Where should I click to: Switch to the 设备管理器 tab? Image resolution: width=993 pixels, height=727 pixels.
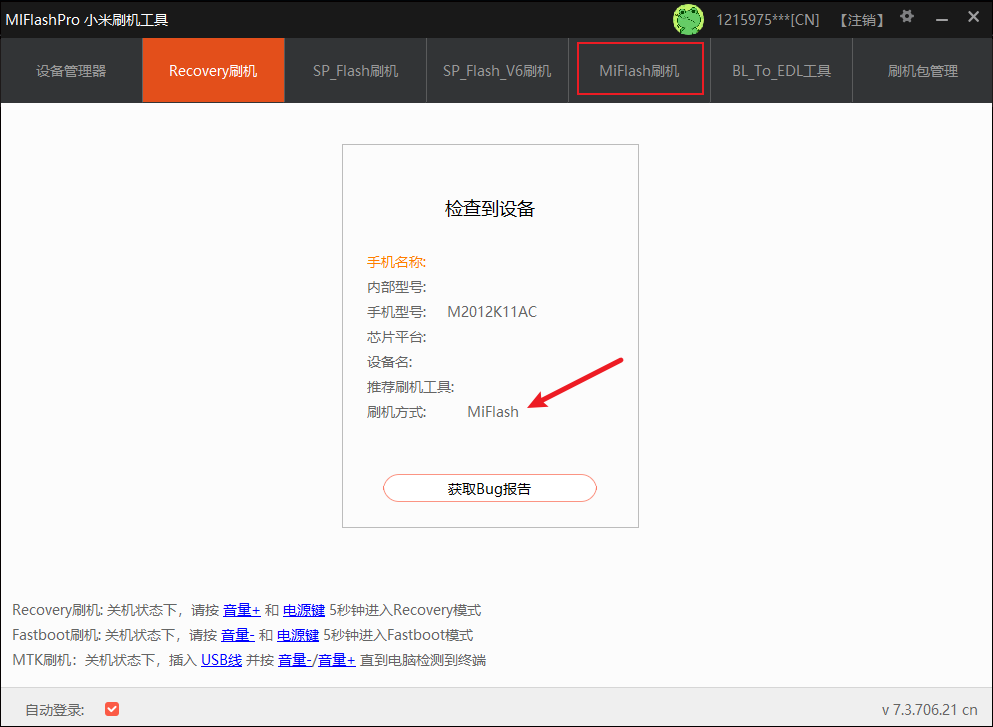click(72, 70)
